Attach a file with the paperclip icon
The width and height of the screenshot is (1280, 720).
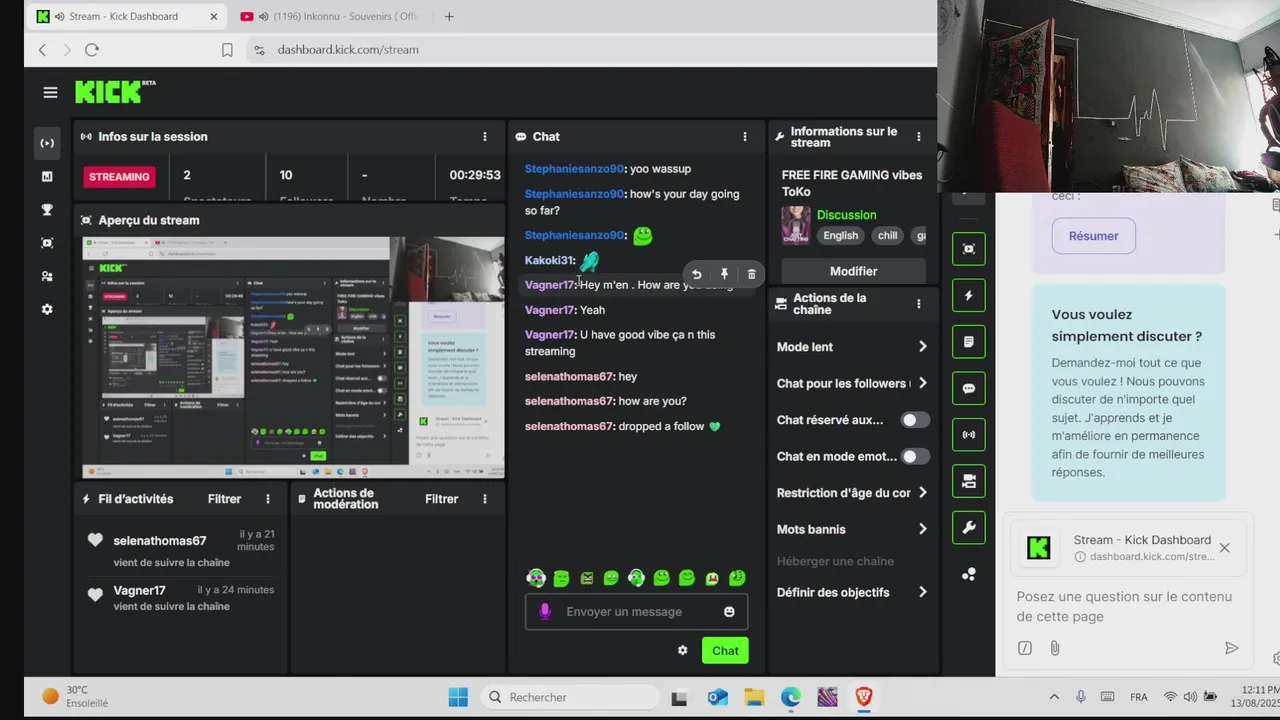coord(1054,648)
